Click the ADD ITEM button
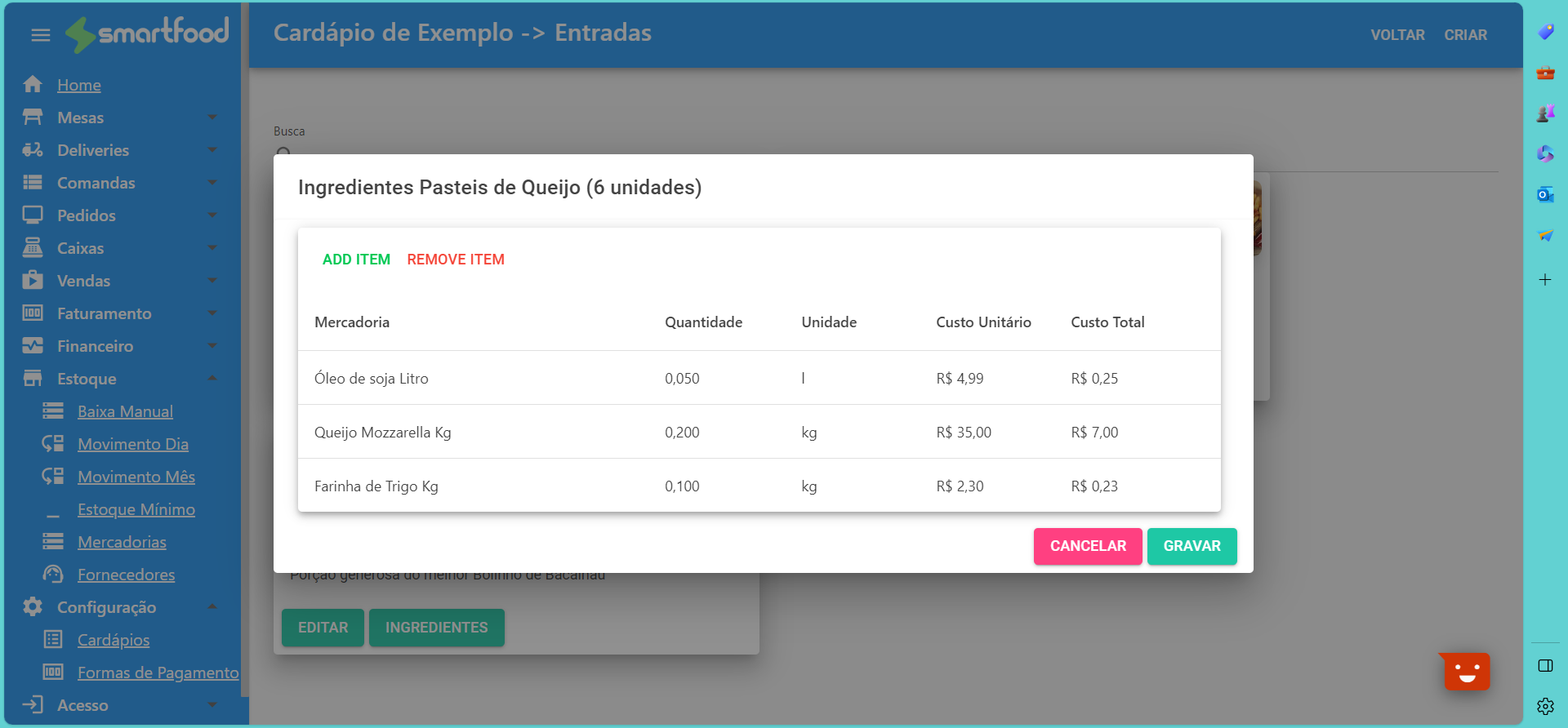The image size is (1568, 728). (x=356, y=260)
